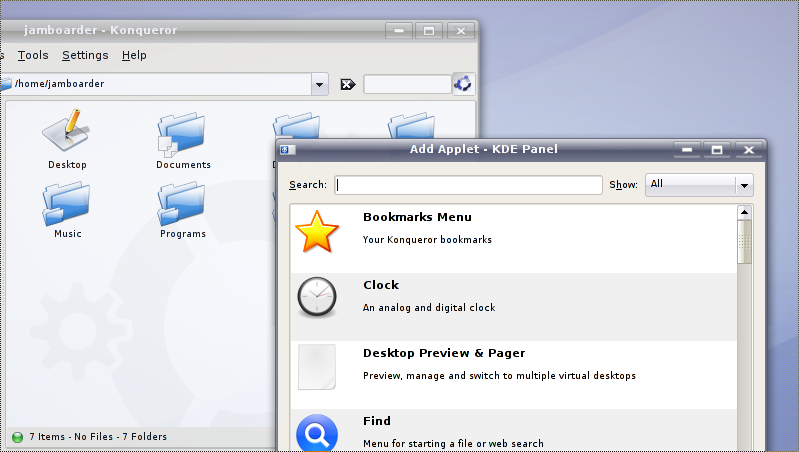The image size is (799, 452).
Task: Minimize the Konqueror window
Action: click(x=399, y=31)
